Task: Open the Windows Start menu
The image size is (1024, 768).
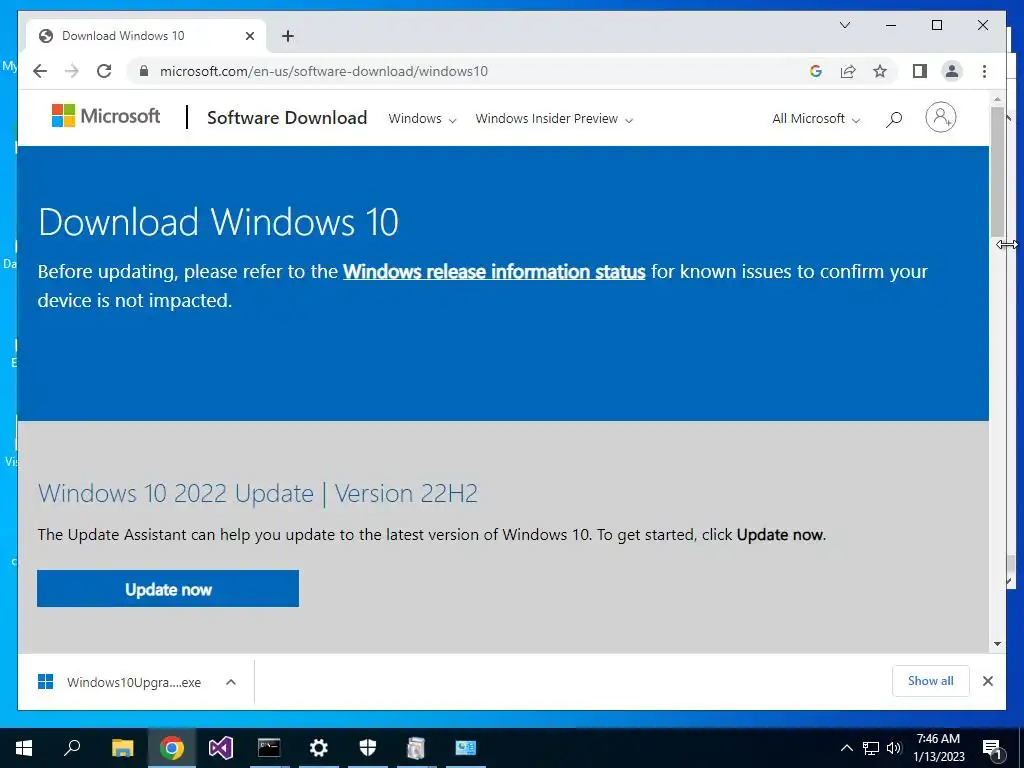Action: coord(24,748)
